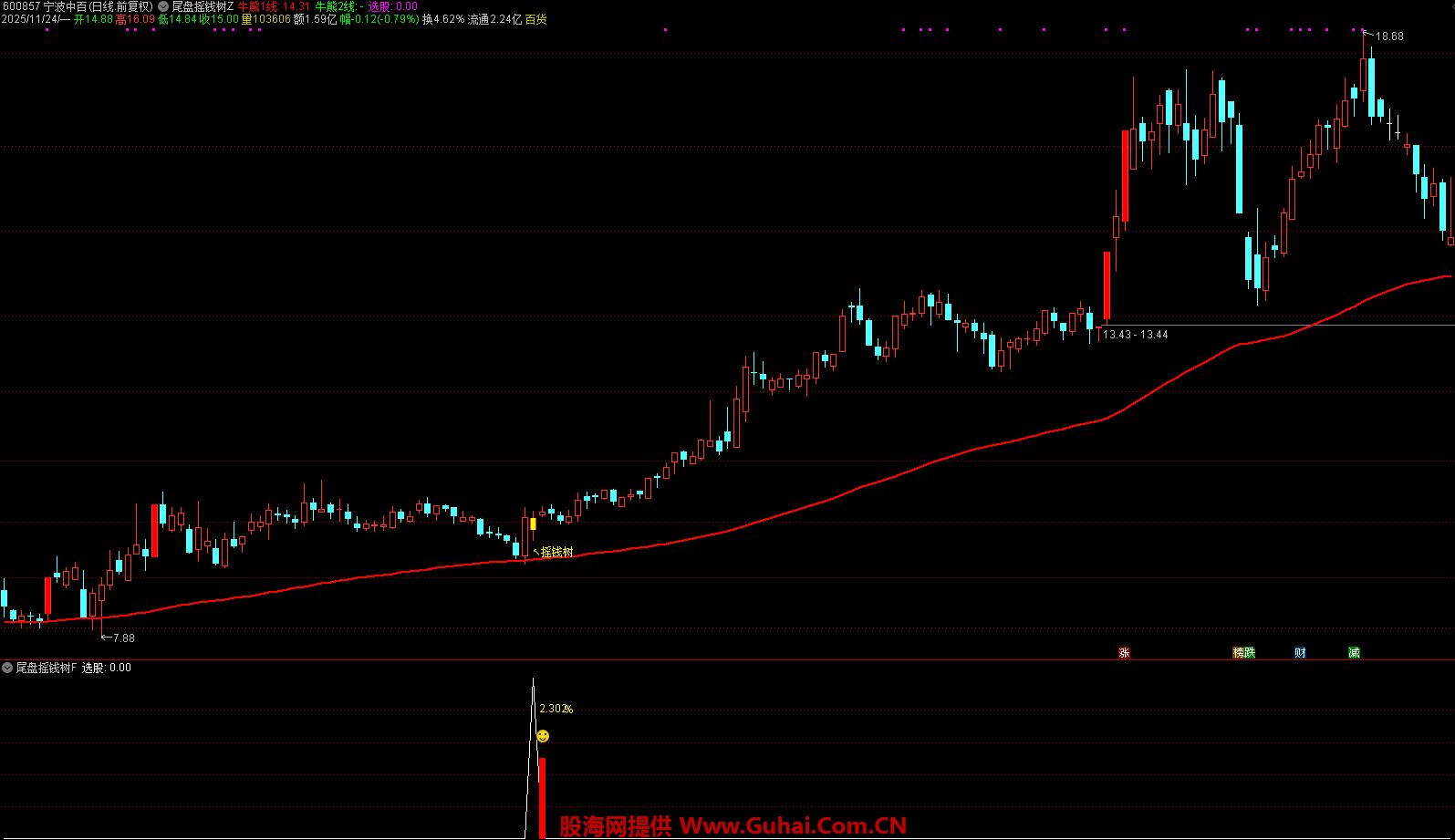
Task: Click the blue 财 event marker icon
Action: pos(1300,653)
